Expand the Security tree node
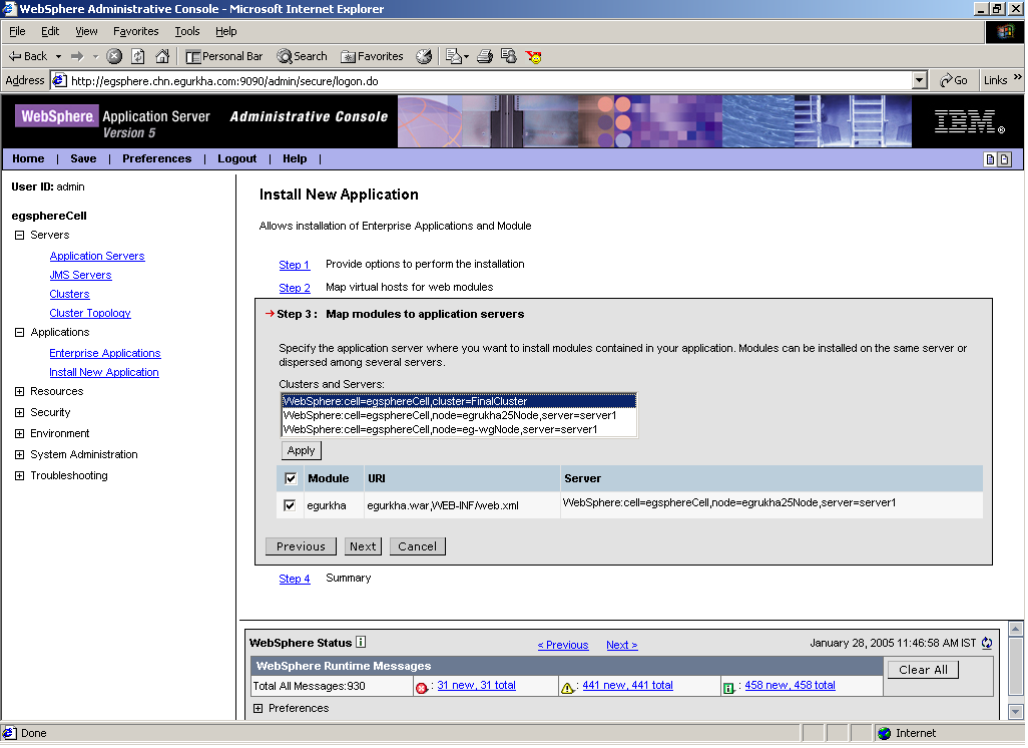1028x748 pixels. point(20,412)
